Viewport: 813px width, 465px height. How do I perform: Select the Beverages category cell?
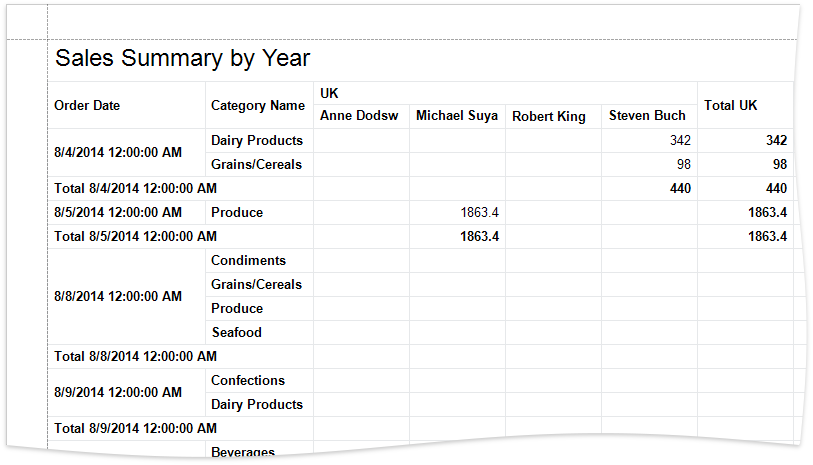click(x=243, y=452)
